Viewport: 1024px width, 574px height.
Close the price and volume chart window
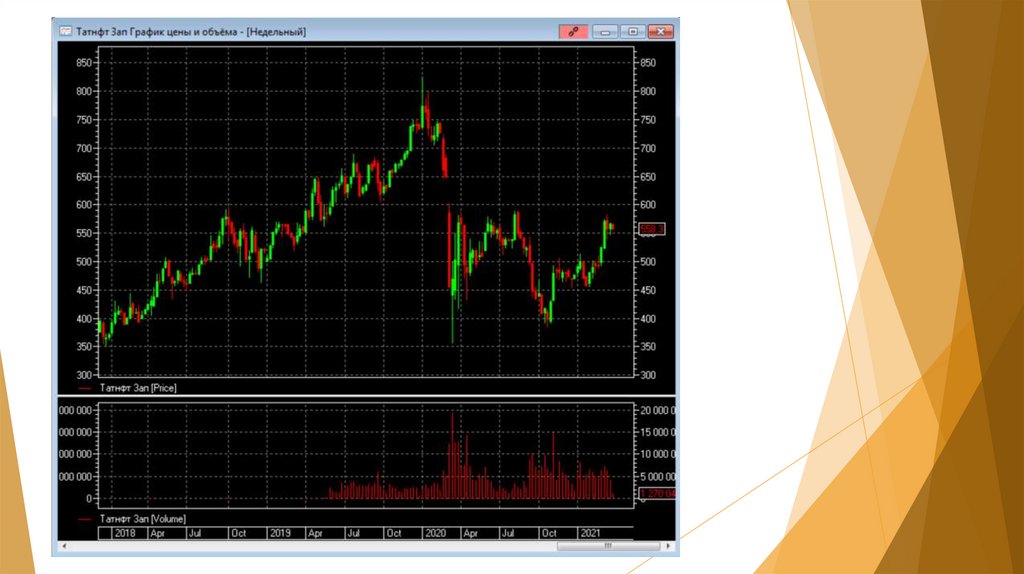[661, 32]
